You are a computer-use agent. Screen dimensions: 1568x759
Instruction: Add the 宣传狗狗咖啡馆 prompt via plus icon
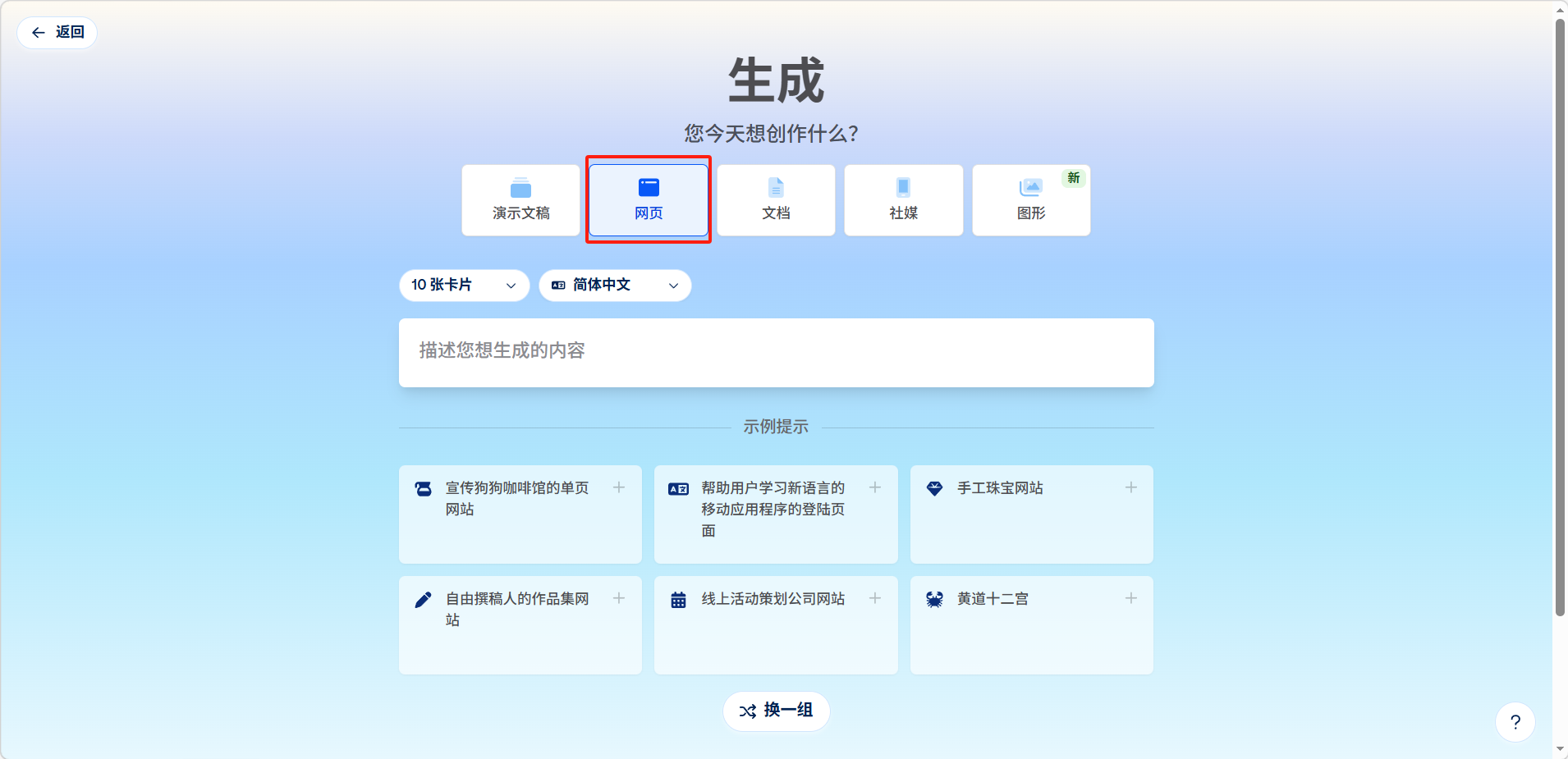(x=619, y=487)
